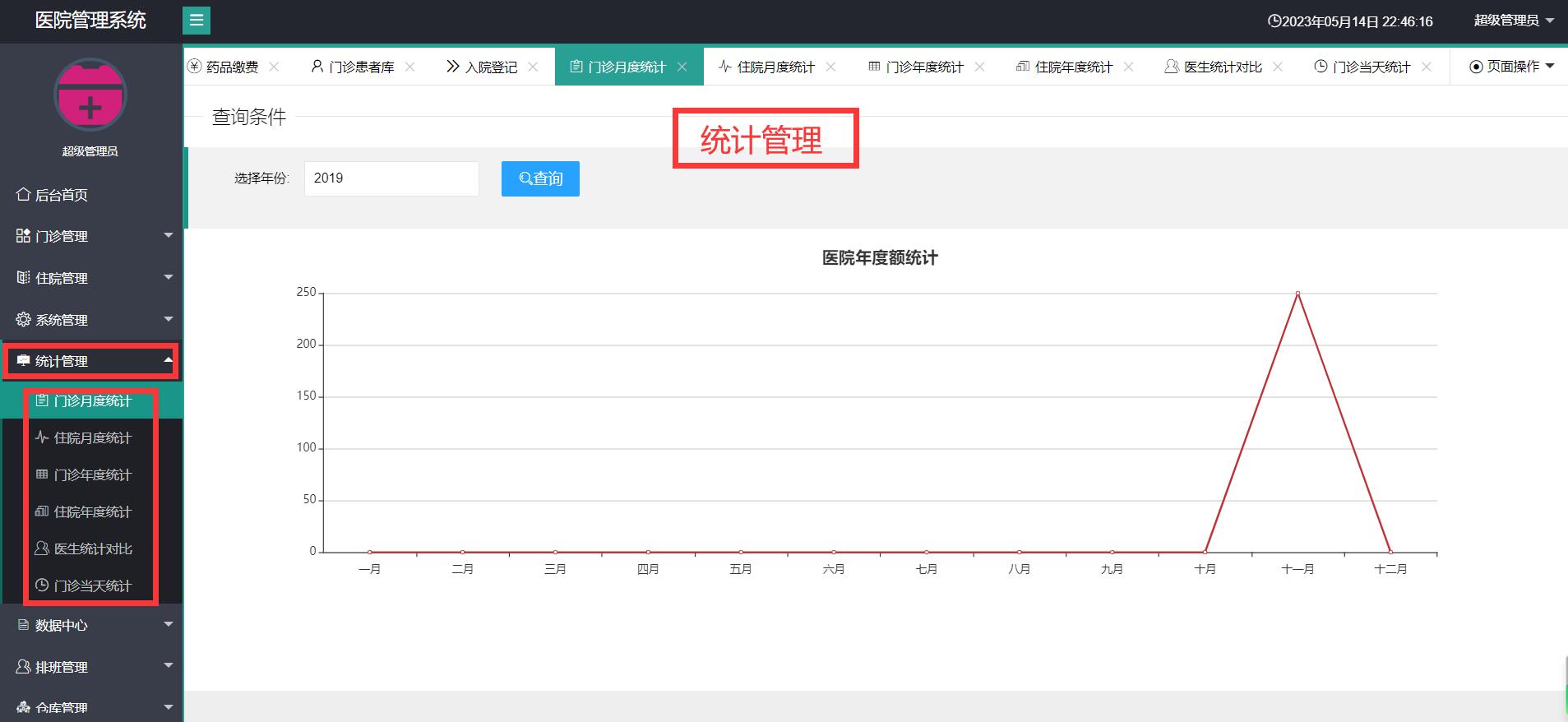The image size is (1568, 722).
Task: Expand the 门诊管理 sidebar menu
Action: [90, 236]
